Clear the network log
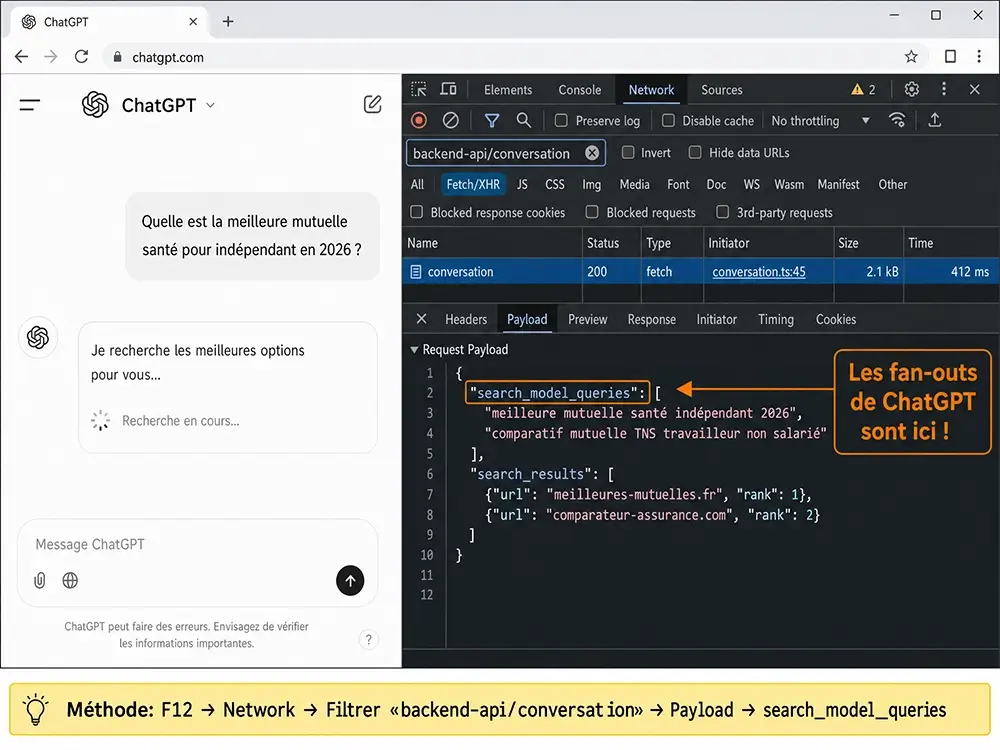1000x750 pixels. coord(450,120)
